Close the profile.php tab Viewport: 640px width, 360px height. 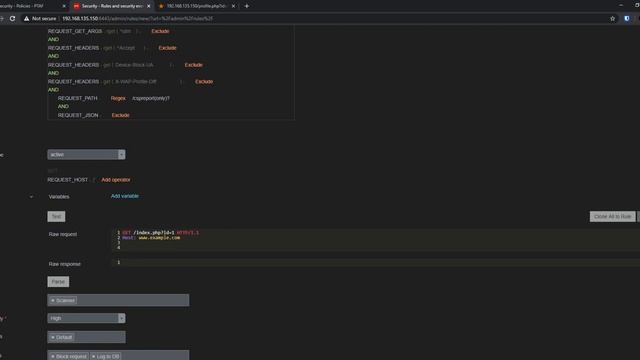point(233,6)
